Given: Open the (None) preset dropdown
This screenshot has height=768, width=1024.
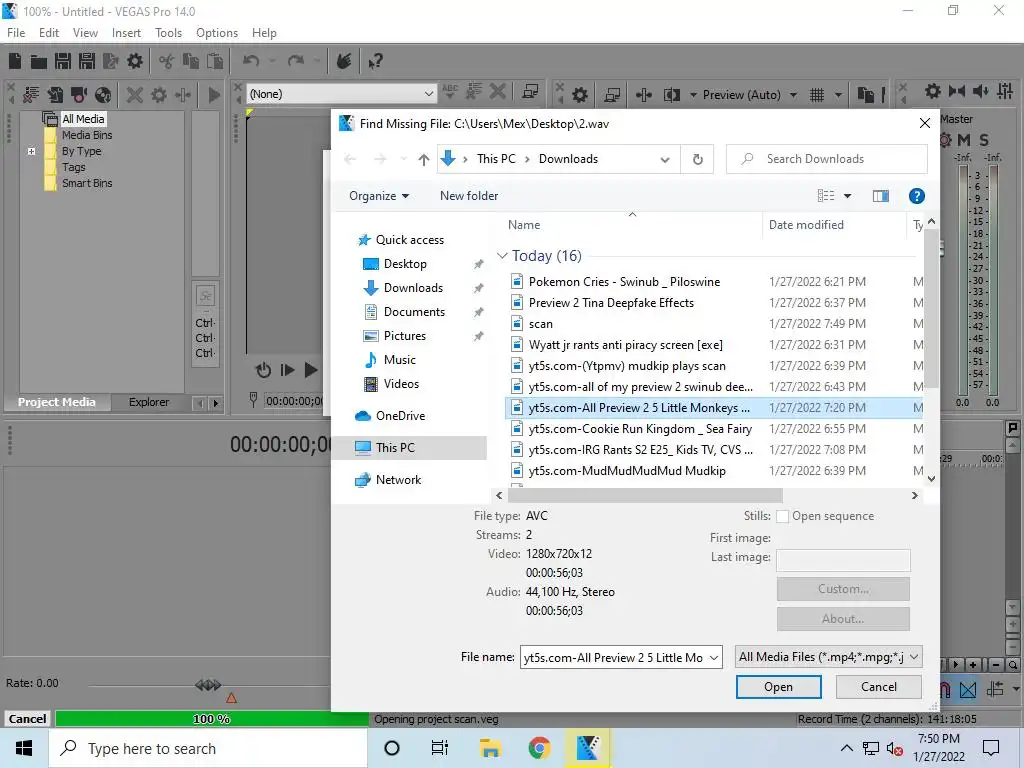Looking at the screenshot, I should (x=428, y=94).
